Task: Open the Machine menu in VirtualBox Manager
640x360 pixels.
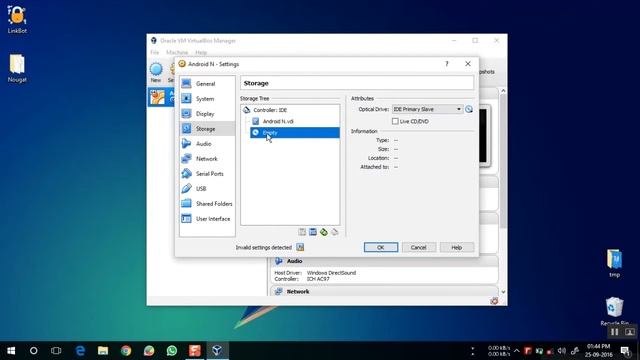Action: tap(177, 53)
